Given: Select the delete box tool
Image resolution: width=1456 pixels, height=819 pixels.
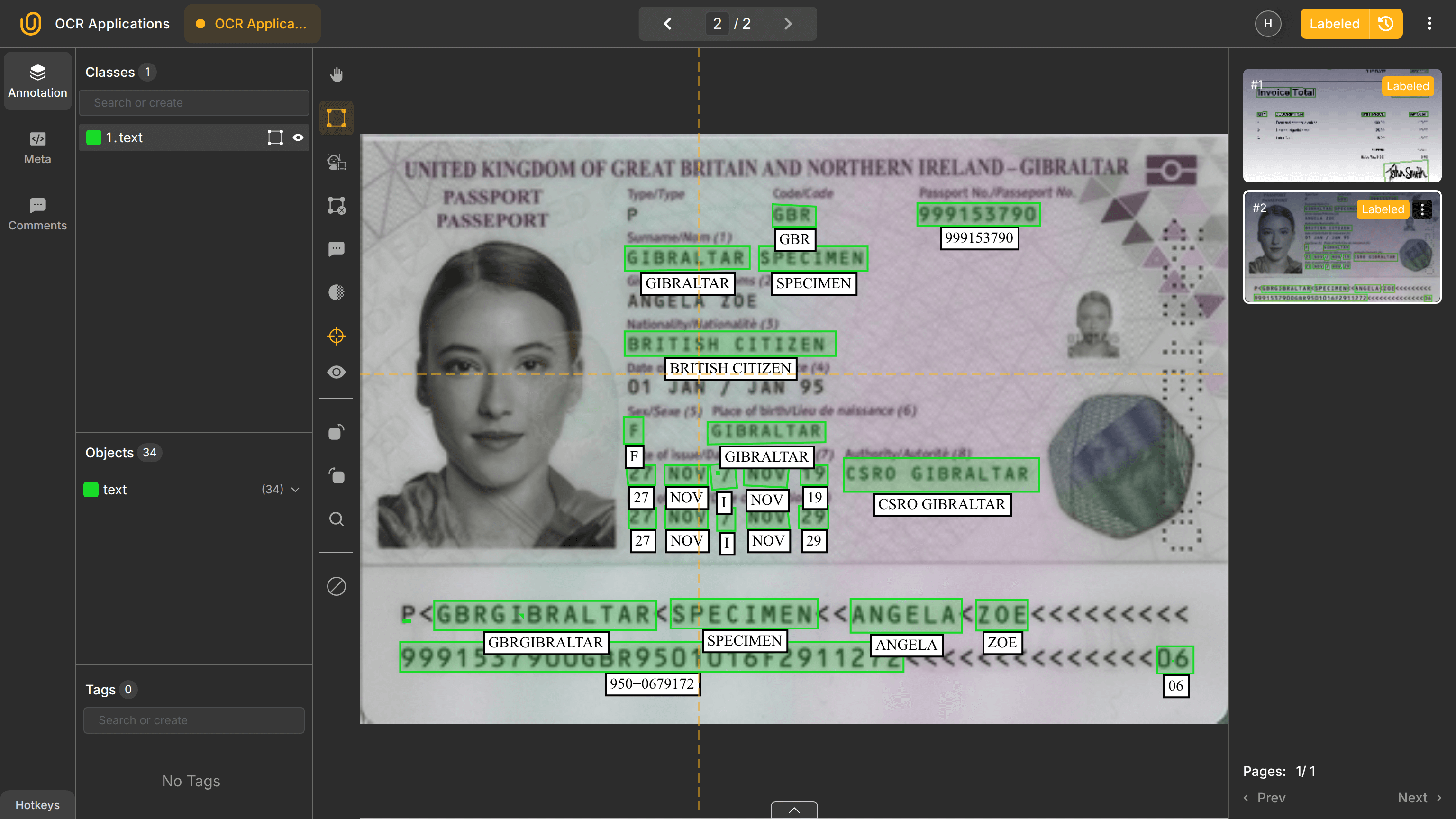Looking at the screenshot, I should click(337, 206).
